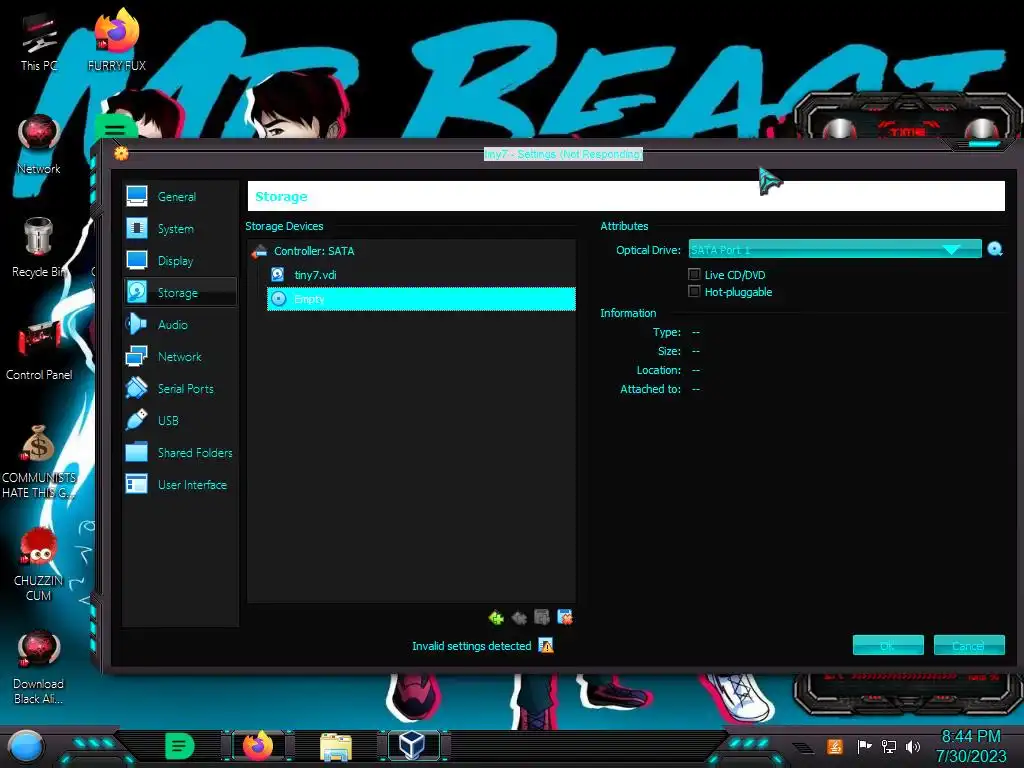Click the OK button
This screenshot has width=1024, height=768.
(888, 645)
